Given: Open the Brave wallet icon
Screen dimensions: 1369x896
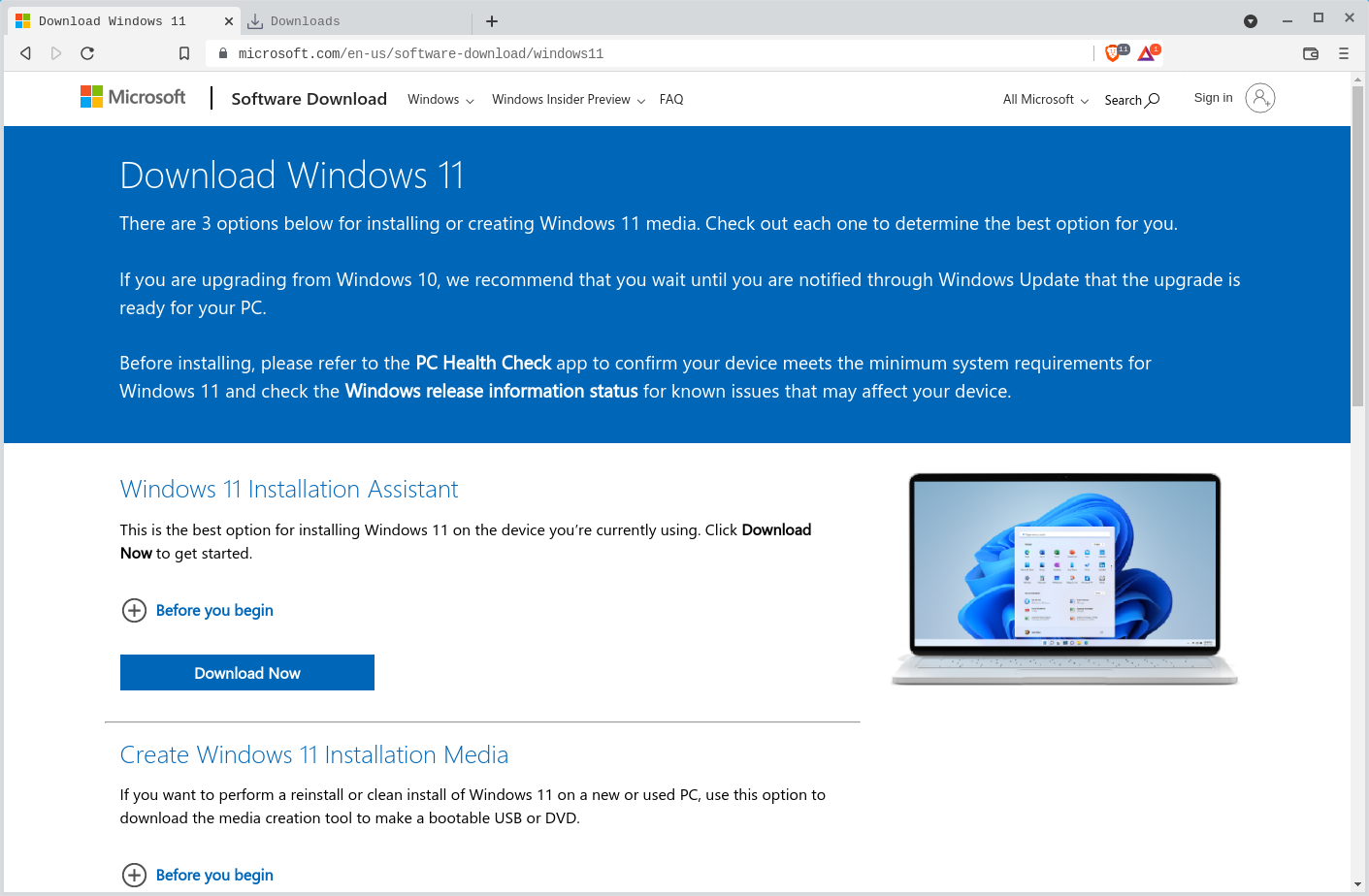Looking at the screenshot, I should click(x=1311, y=53).
